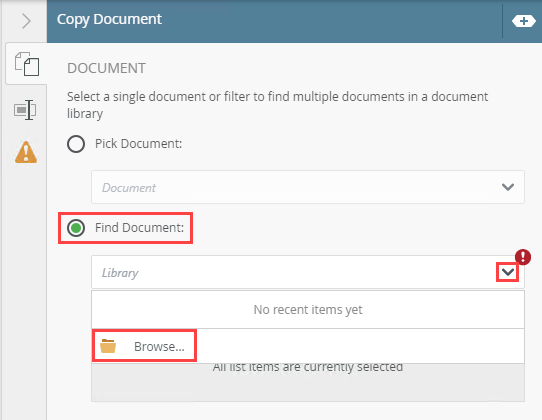The image size is (542, 420).
Task: Click the red error exclamation badge
Action: (523, 257)
